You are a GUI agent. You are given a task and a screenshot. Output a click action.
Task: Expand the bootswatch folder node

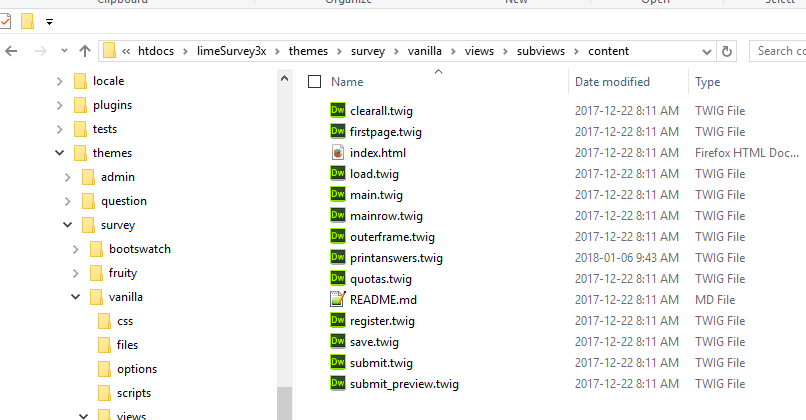[x=76, y=249]
